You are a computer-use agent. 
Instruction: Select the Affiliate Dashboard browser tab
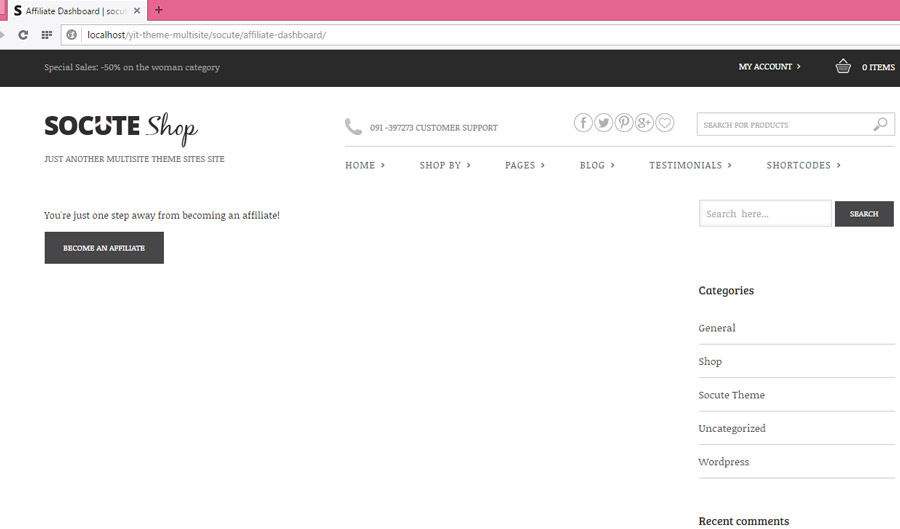point(76,11)
